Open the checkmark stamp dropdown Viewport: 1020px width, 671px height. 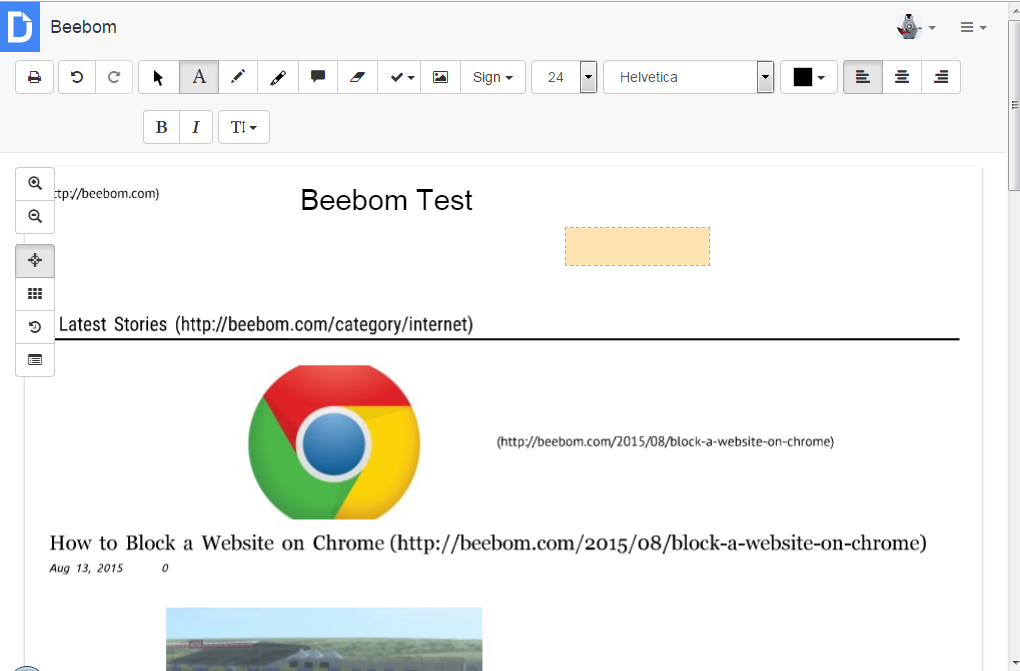(399, 77)
